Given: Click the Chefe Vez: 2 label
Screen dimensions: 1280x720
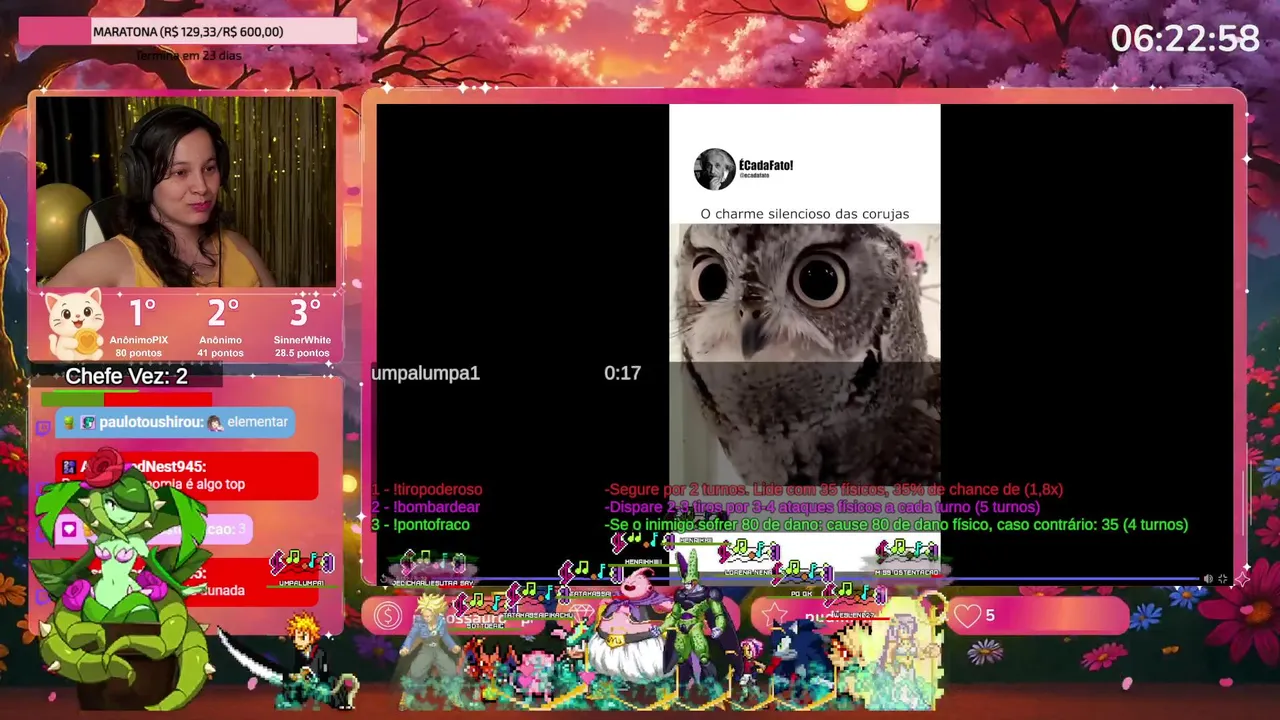Looking at the screenshot, I should coord(126,376).
